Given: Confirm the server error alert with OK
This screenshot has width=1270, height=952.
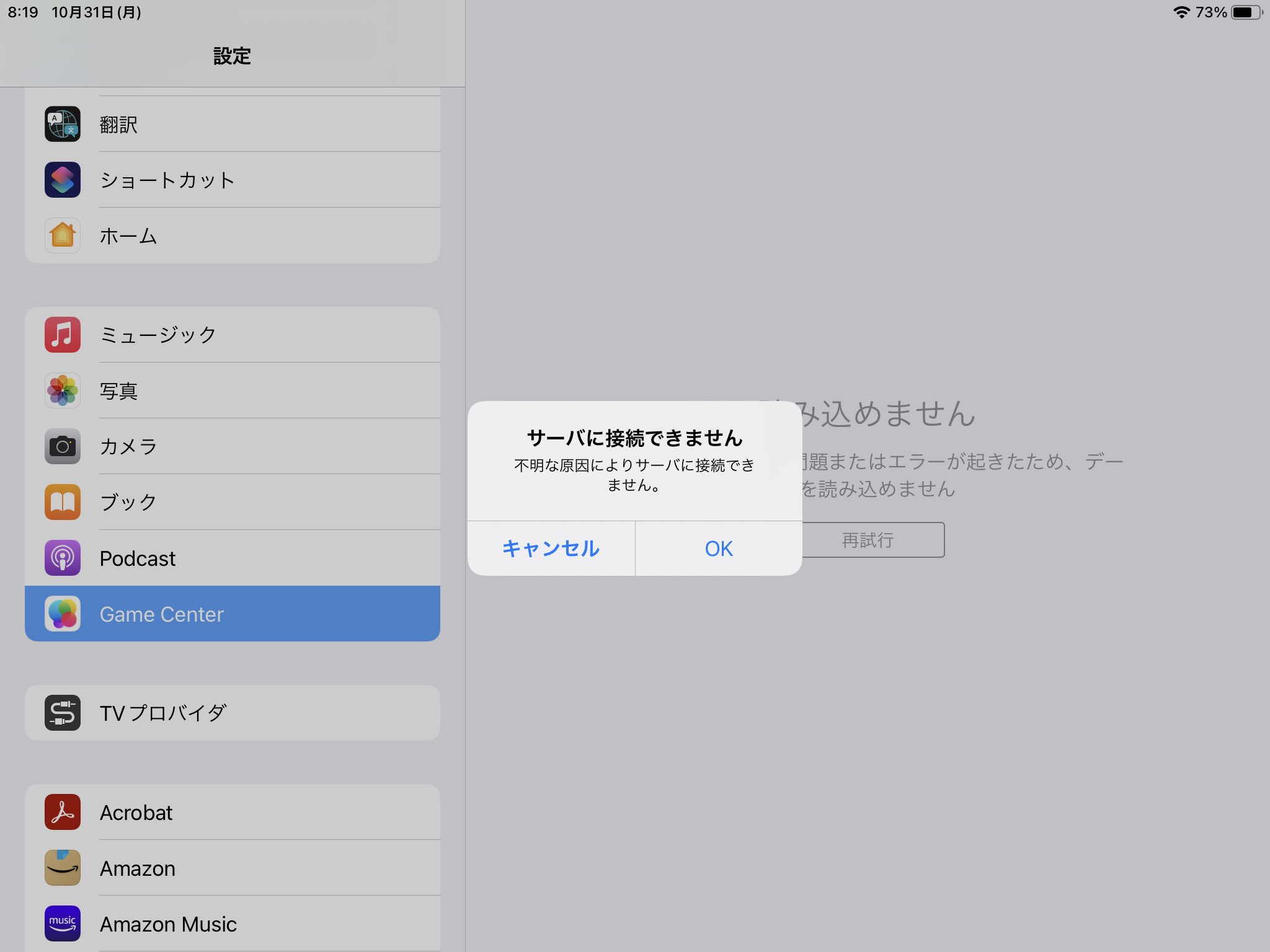Looking at the screenshot, I should [719, 549].
